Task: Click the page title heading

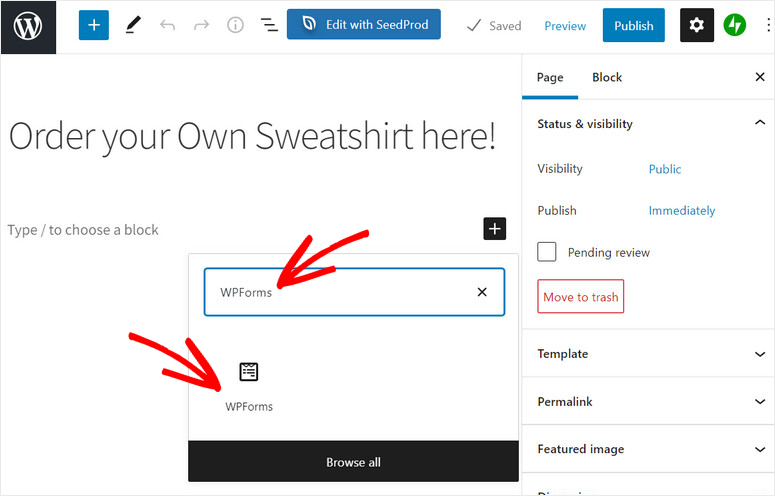Action: (252, 136)
